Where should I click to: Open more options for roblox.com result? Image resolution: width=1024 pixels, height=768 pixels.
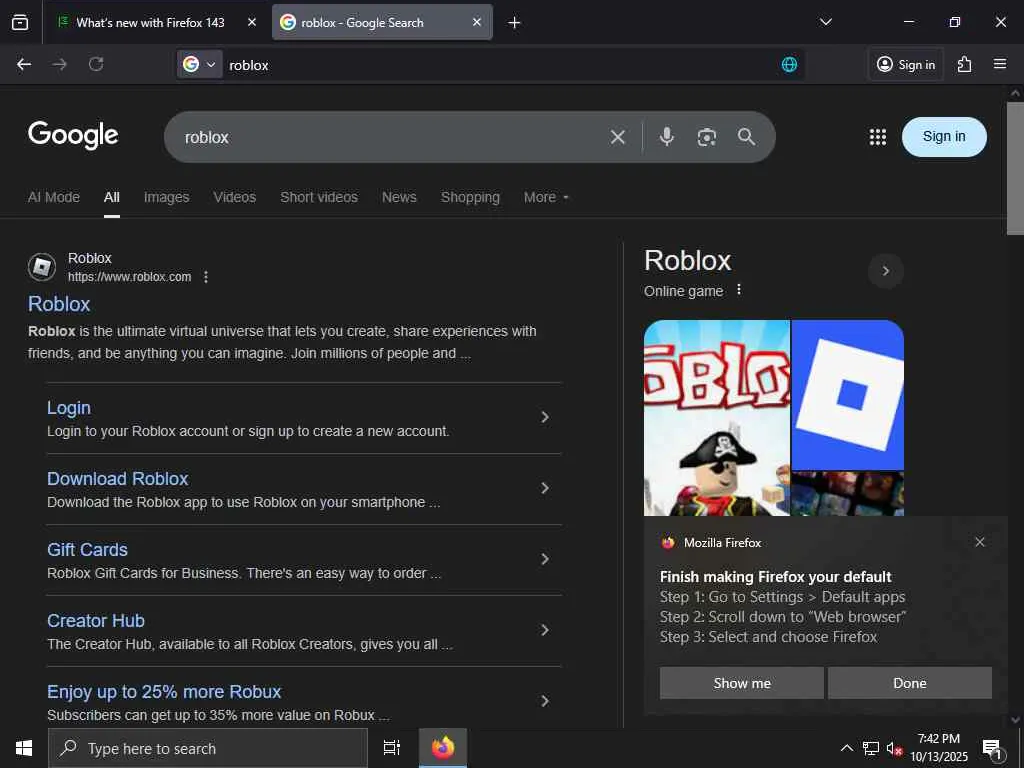pyautogui.click(x=206, y=277)
